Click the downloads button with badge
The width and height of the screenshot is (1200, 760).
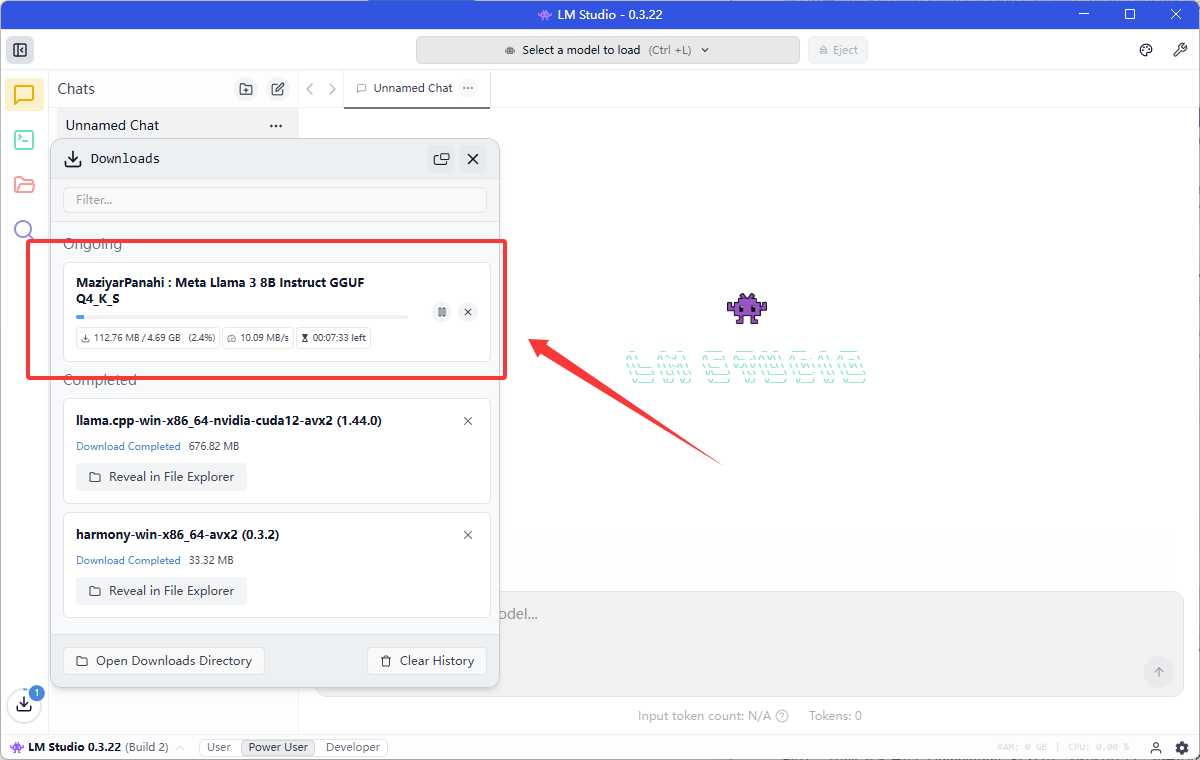pos(24,704)
